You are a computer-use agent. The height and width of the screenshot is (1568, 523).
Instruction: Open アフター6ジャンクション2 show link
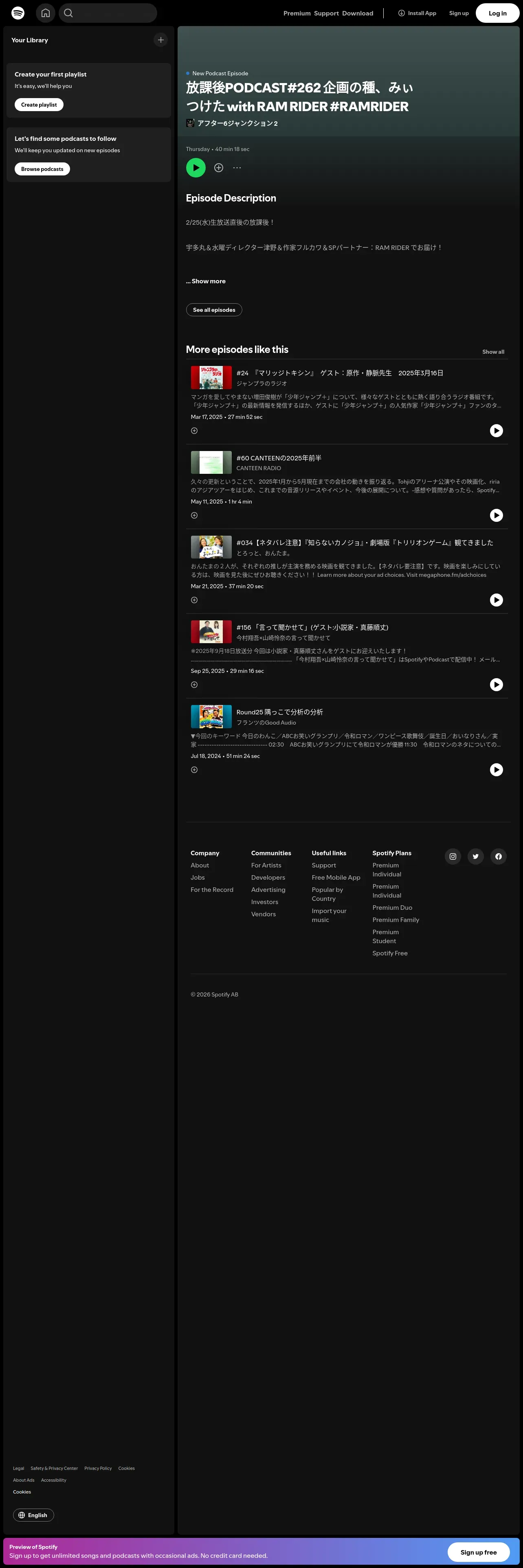click(x=237, y=123)
